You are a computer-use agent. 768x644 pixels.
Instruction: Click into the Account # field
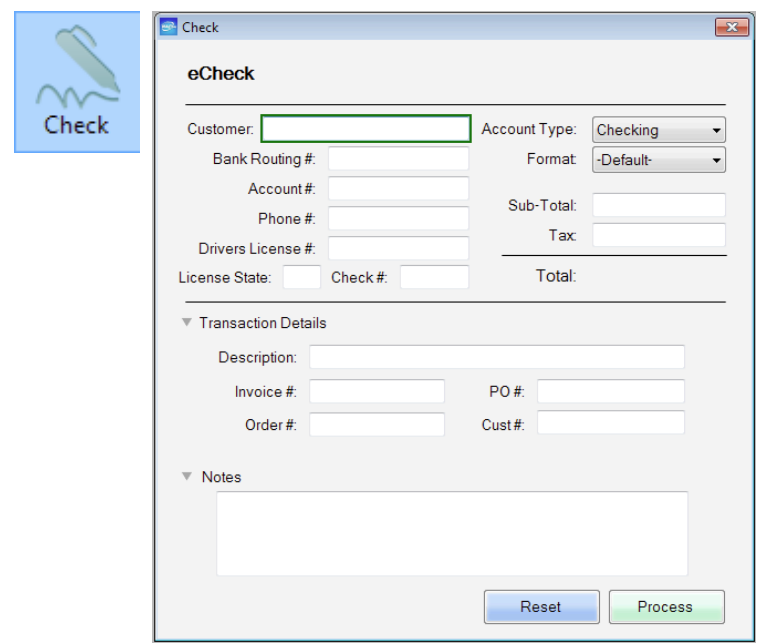[398, 189]
